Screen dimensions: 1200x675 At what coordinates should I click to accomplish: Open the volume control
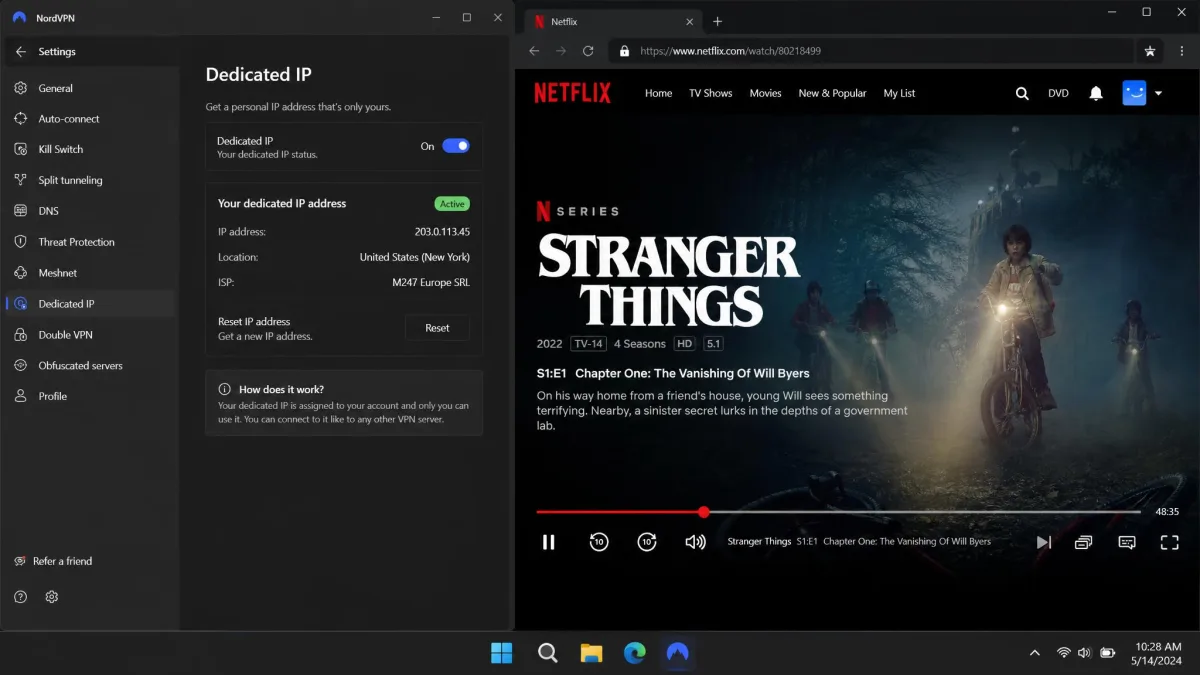pos(695,542)
